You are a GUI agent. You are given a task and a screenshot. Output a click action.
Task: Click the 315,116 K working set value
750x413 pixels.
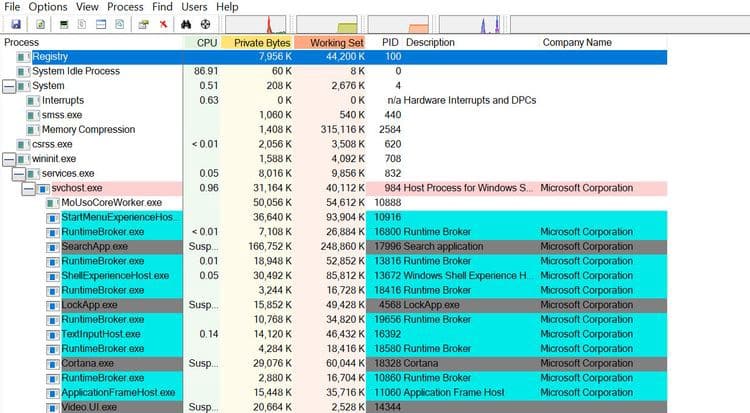click(x=342, y=130)
